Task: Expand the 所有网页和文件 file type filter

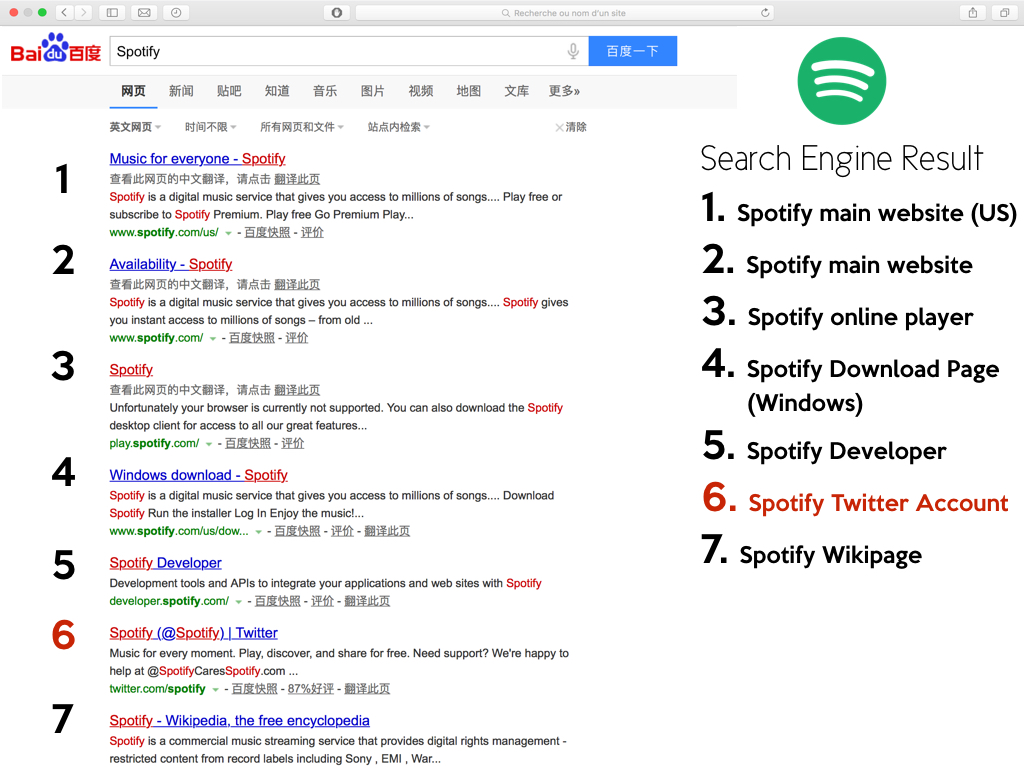Action: (x=299, y=127)
